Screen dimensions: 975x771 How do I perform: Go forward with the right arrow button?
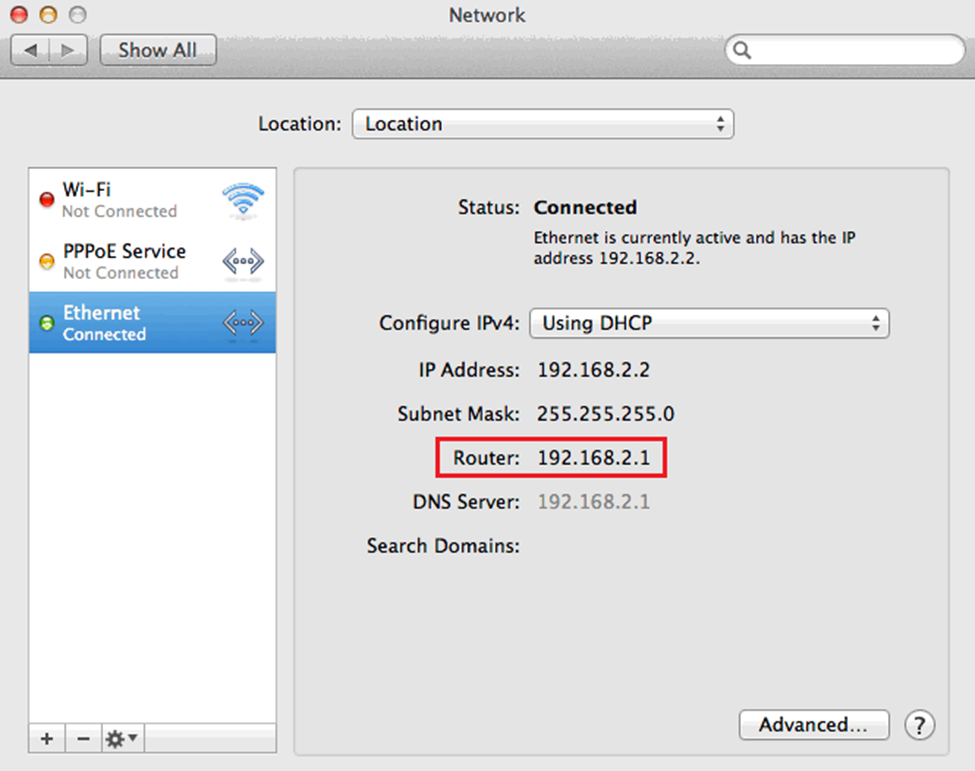[67, 50]
